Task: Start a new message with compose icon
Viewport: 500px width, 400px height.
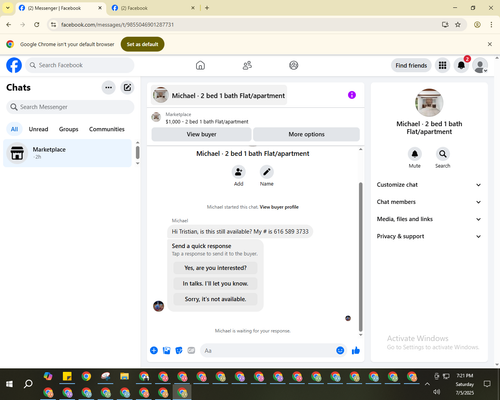Action: pyautogui.click(x=127, y=88)
